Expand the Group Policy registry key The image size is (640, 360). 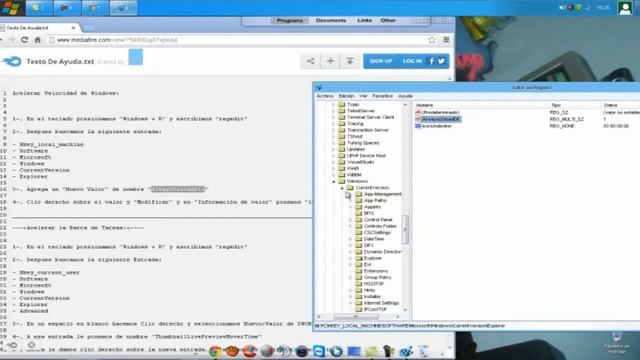coord(350,277)
